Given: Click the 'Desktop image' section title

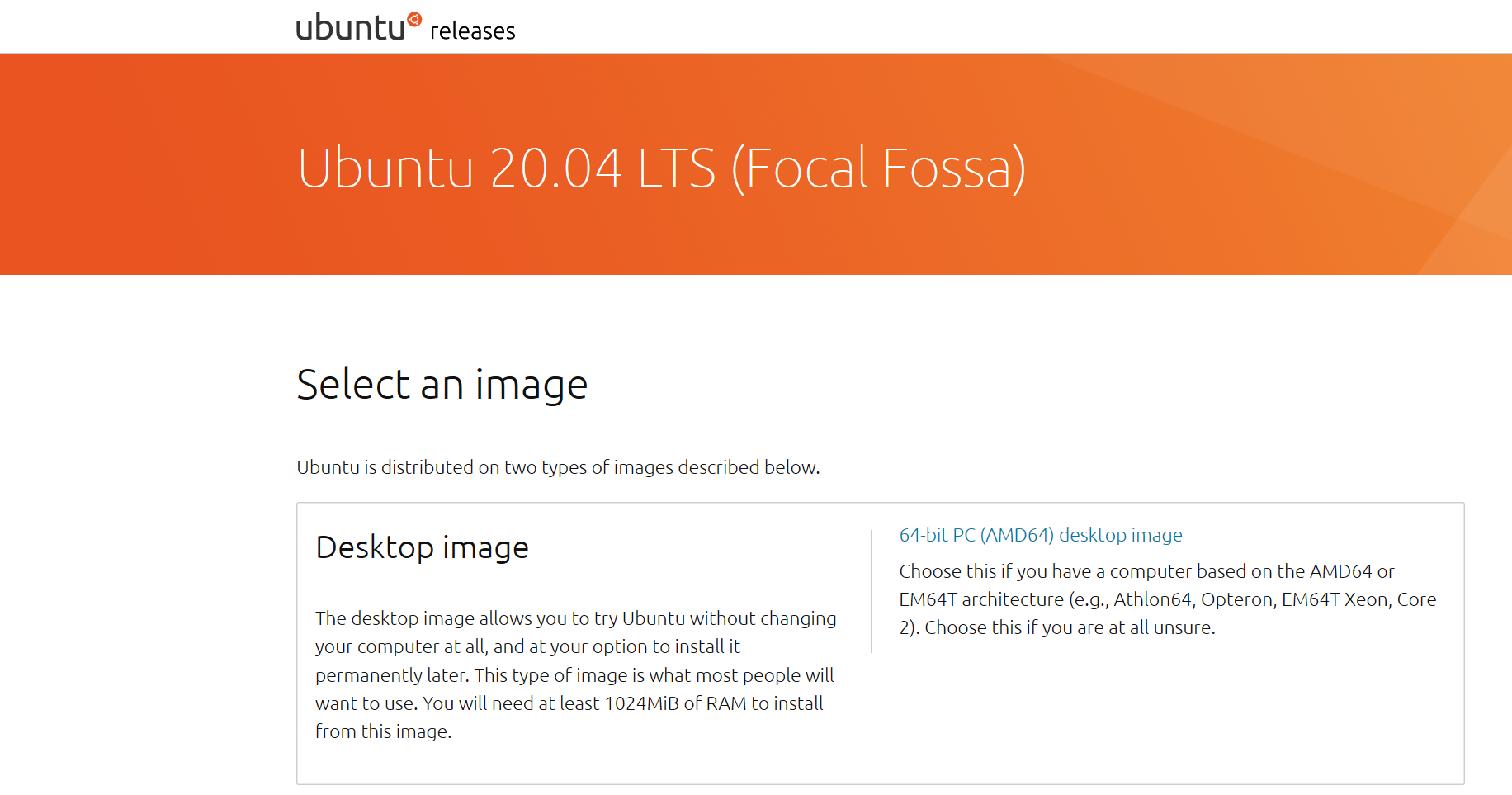Looking at the screenshot, I should [422, 547].
